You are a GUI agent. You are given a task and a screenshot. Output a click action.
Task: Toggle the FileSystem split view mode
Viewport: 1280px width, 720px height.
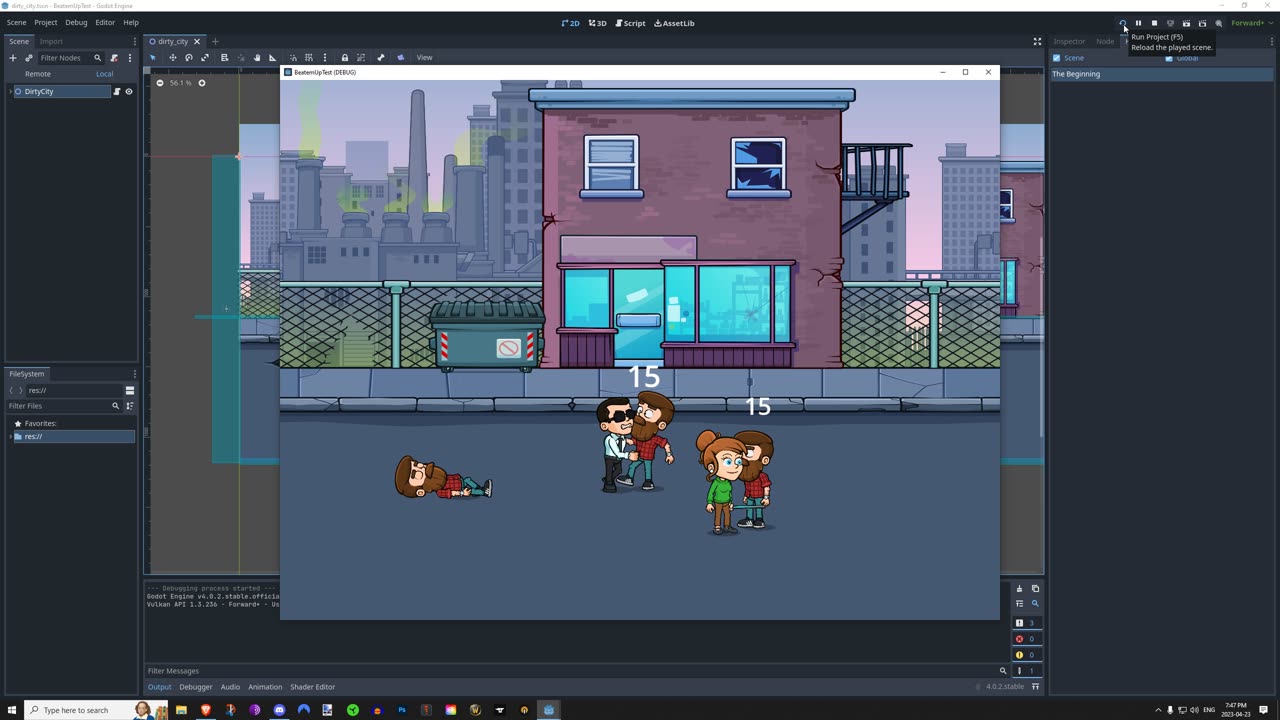click(129, 390)
